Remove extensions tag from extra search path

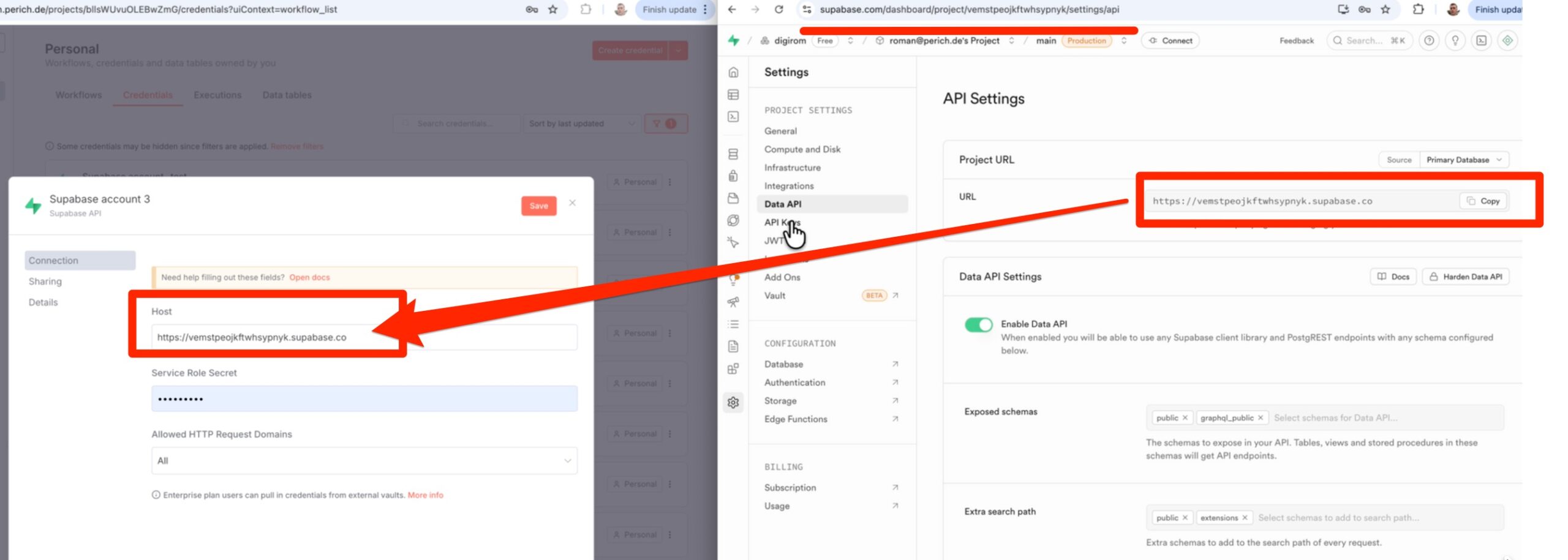(x=1245, y=518)
